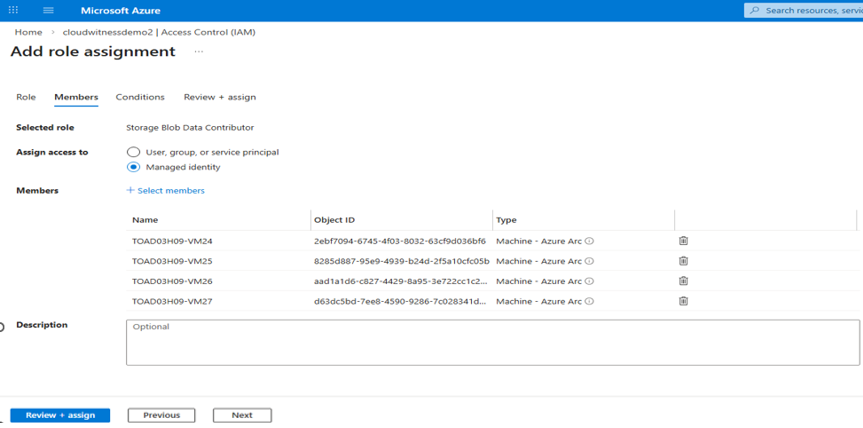Click the search magnifier icon
This screenshot has height=428, width=863.
coord(755,10)
